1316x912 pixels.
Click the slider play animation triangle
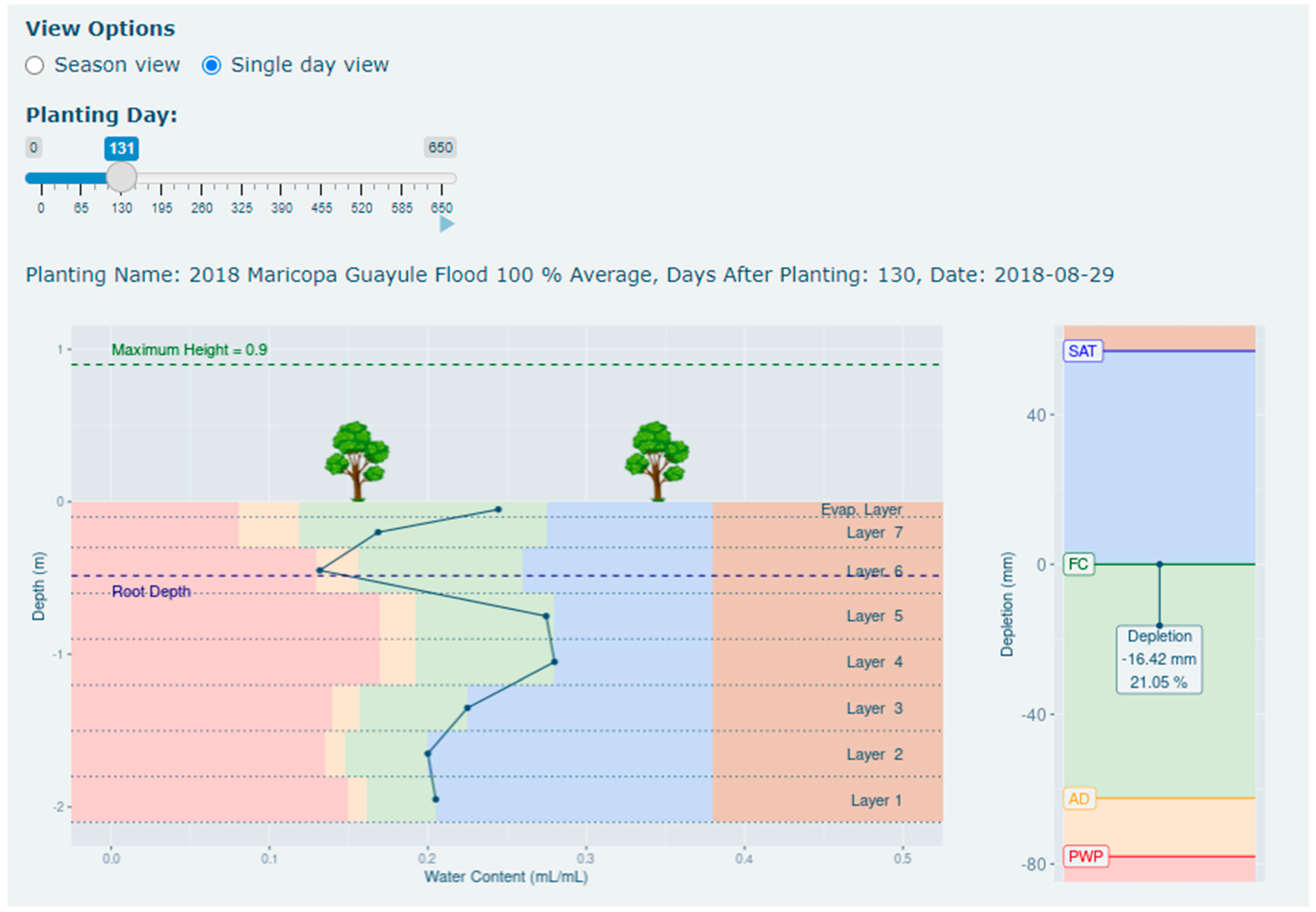point(446,224)
